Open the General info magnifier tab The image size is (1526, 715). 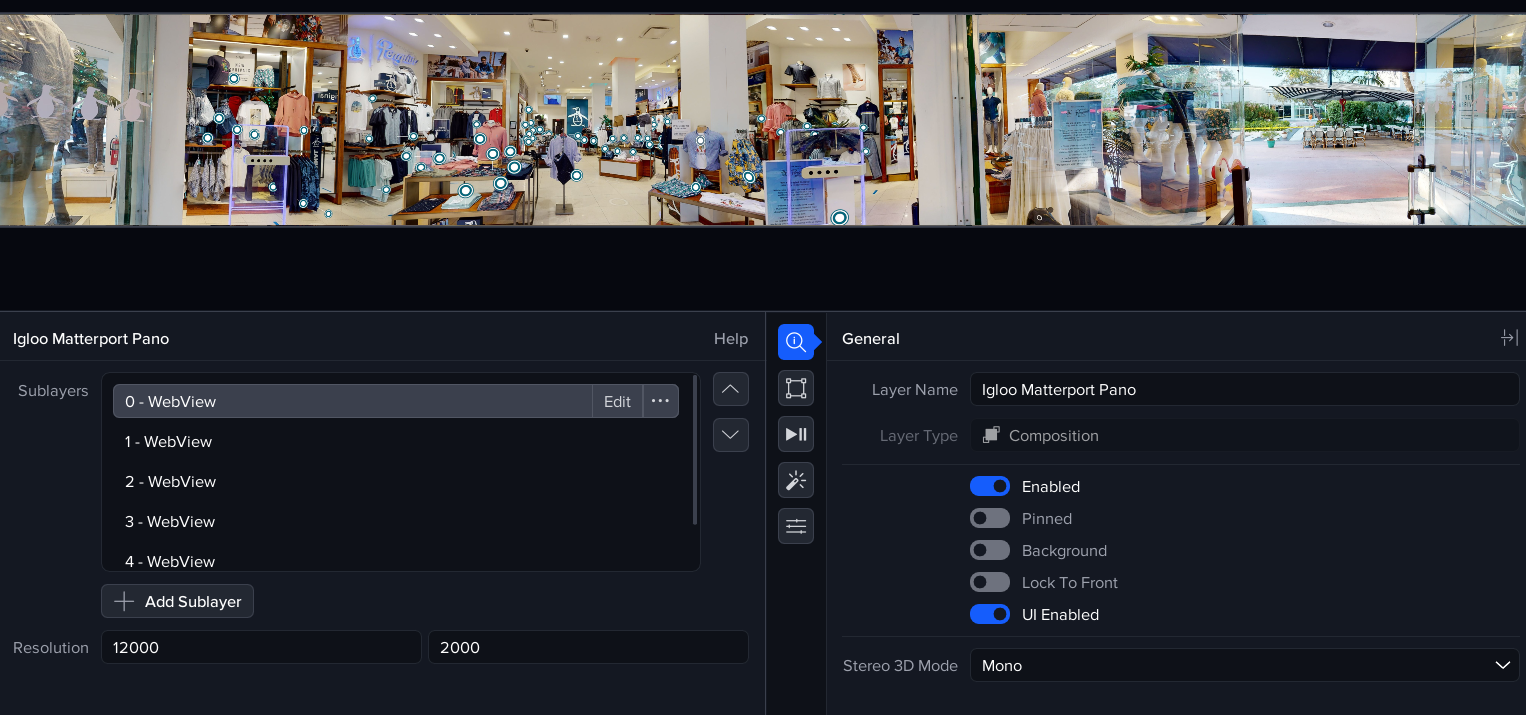coord(795,342)
